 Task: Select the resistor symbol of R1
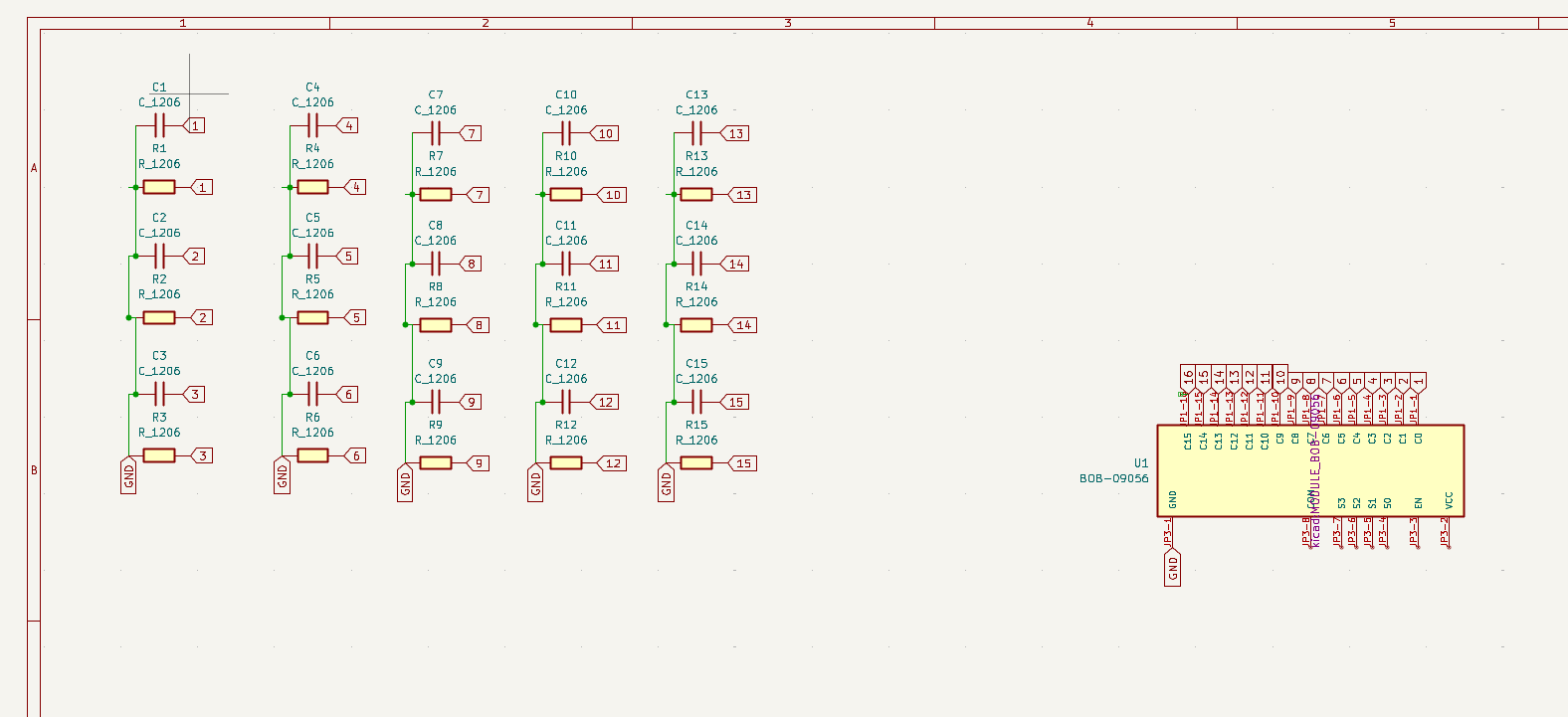pyautogui.click(x=159, y=187)
